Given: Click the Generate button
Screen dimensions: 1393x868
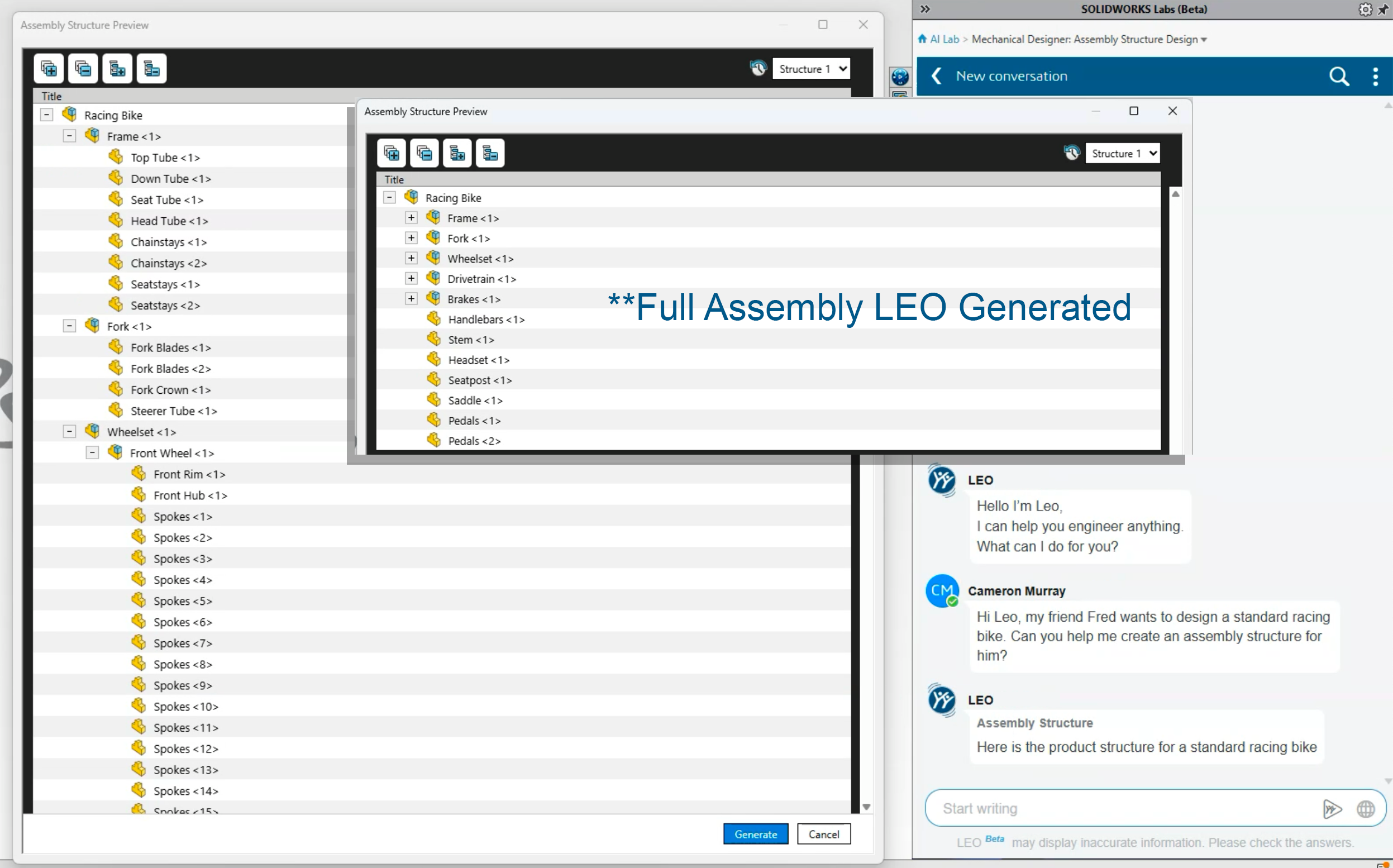Looking at the screenshot, I should [x=755, y=834].
